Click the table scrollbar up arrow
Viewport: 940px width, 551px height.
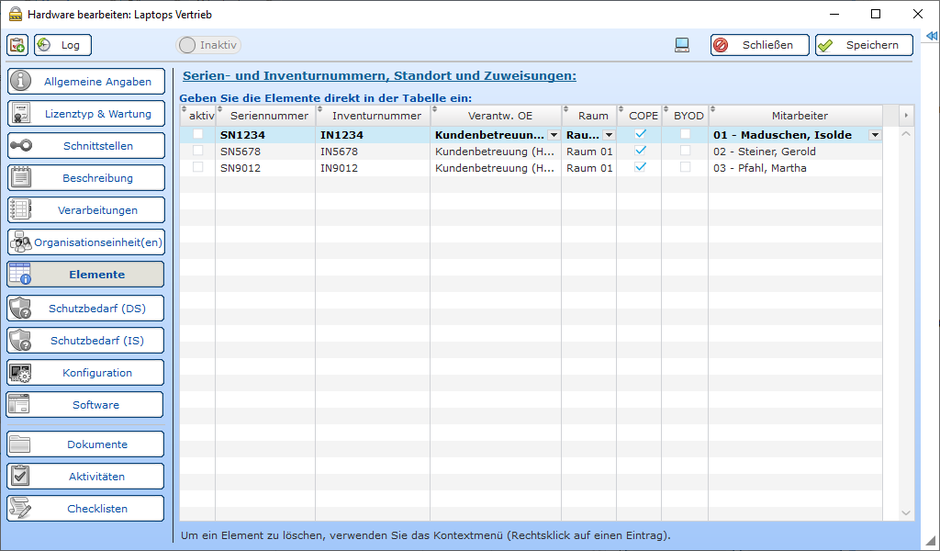click(x=906, y=134)
